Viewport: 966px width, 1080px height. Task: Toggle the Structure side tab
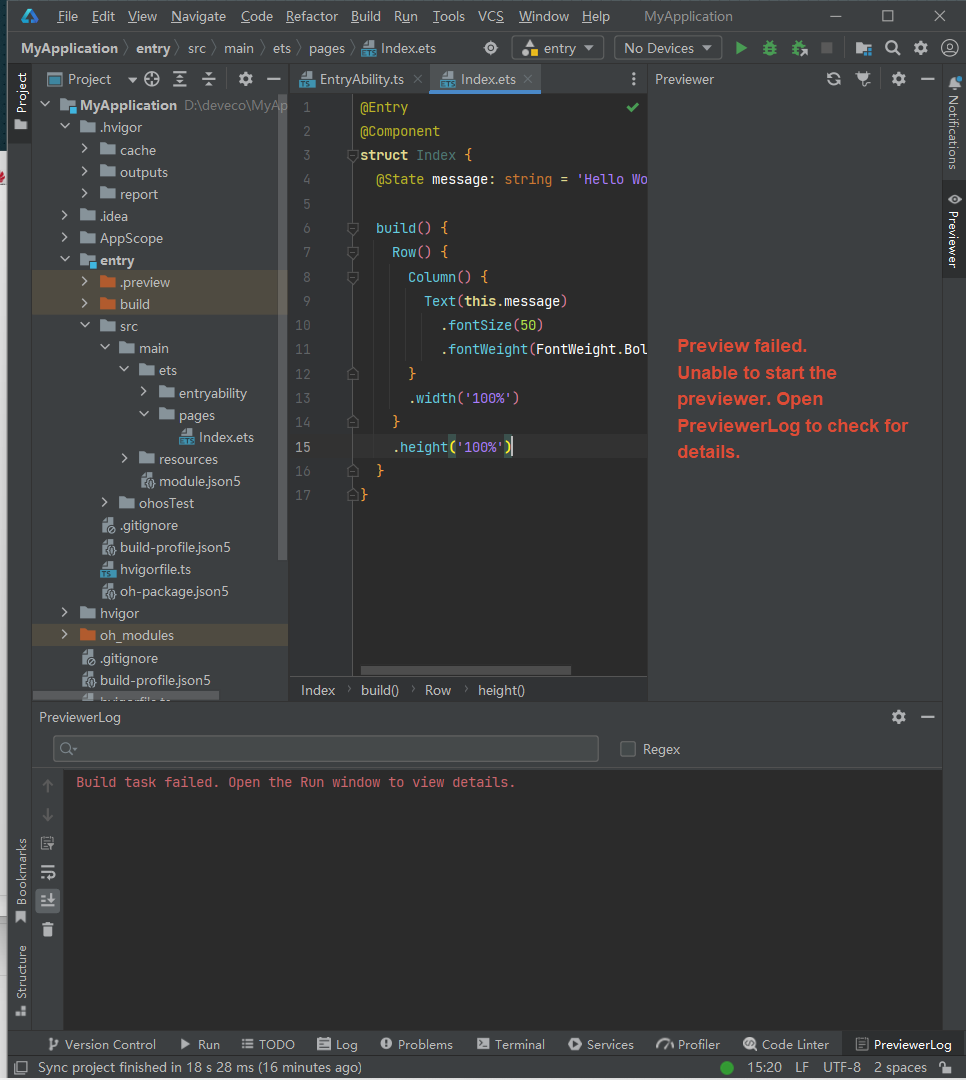click(21, 980)
